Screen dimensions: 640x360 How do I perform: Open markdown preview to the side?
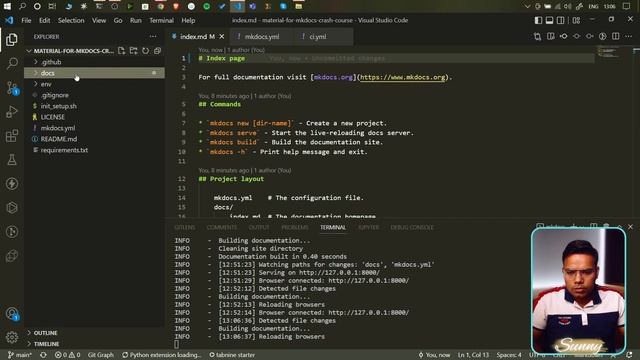(x=551, y=37)
